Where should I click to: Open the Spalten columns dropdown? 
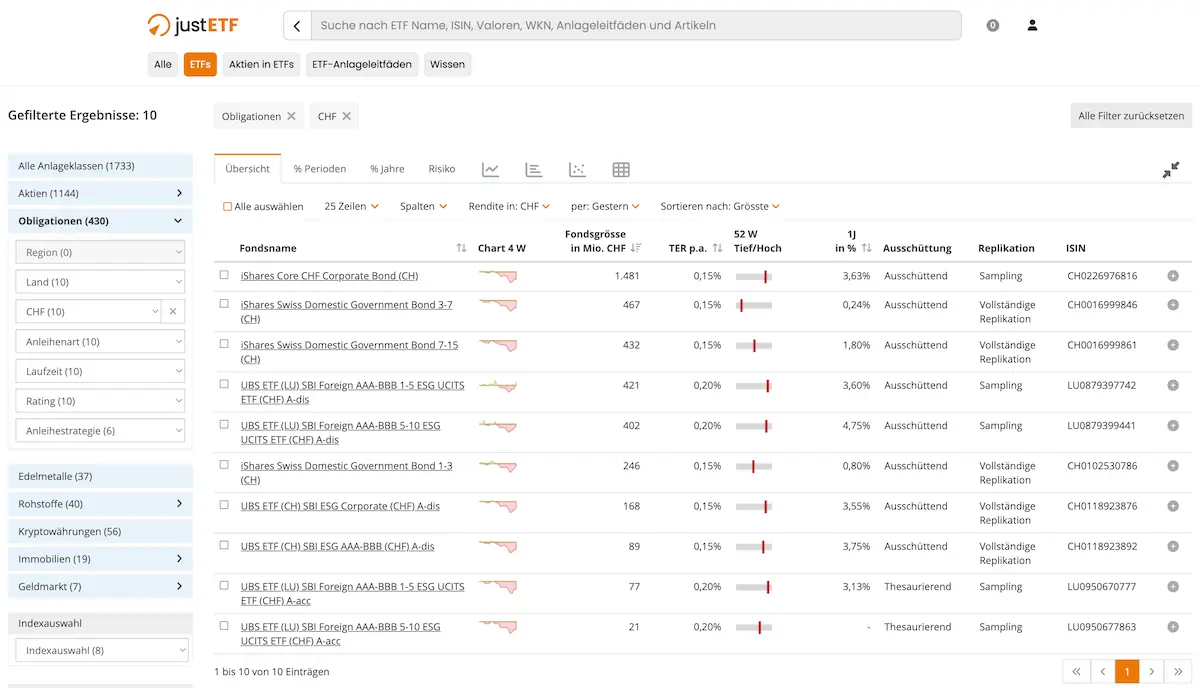tap(424, 206)
